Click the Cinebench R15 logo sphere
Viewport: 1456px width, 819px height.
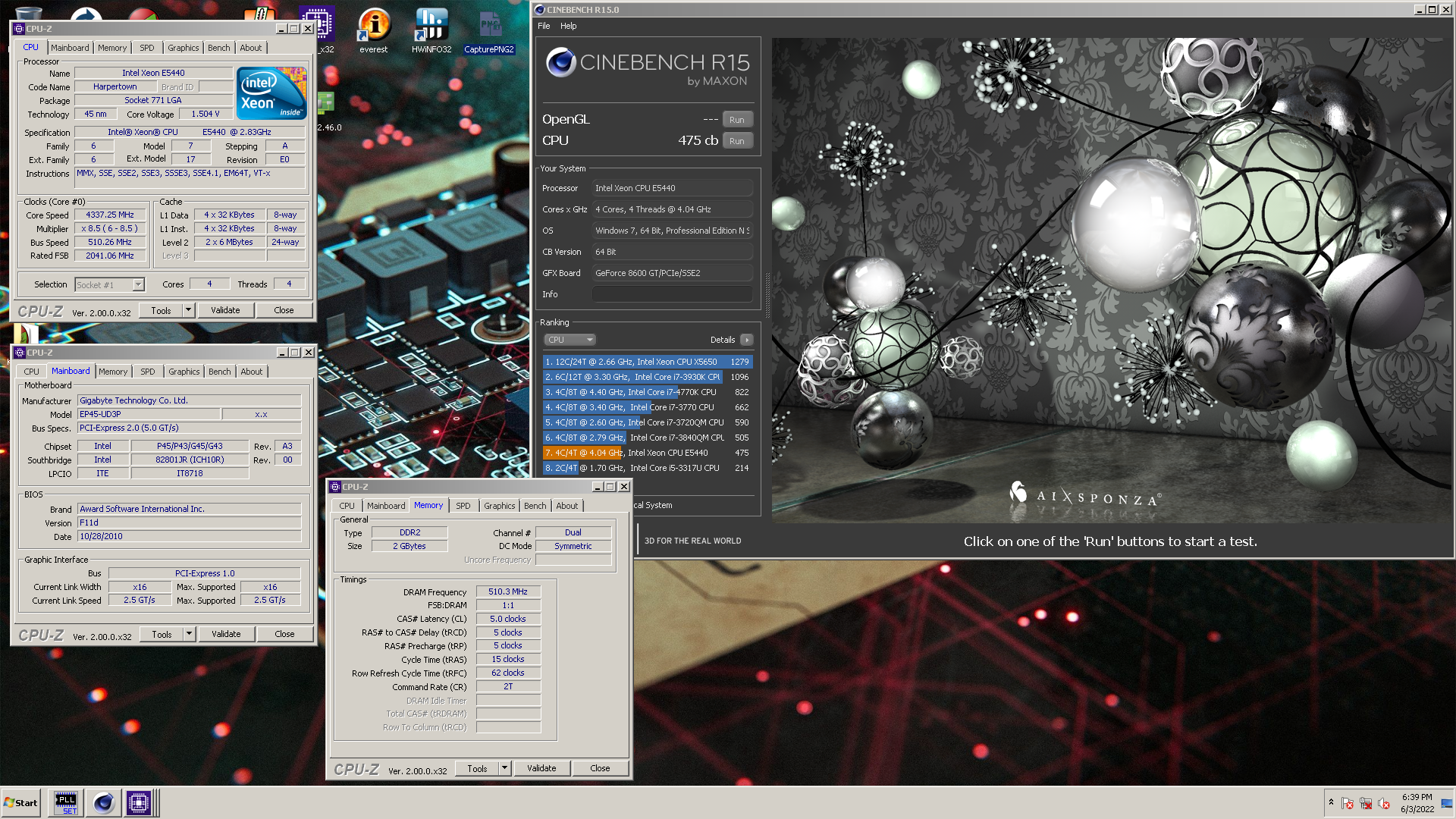(x=561, y=62)
